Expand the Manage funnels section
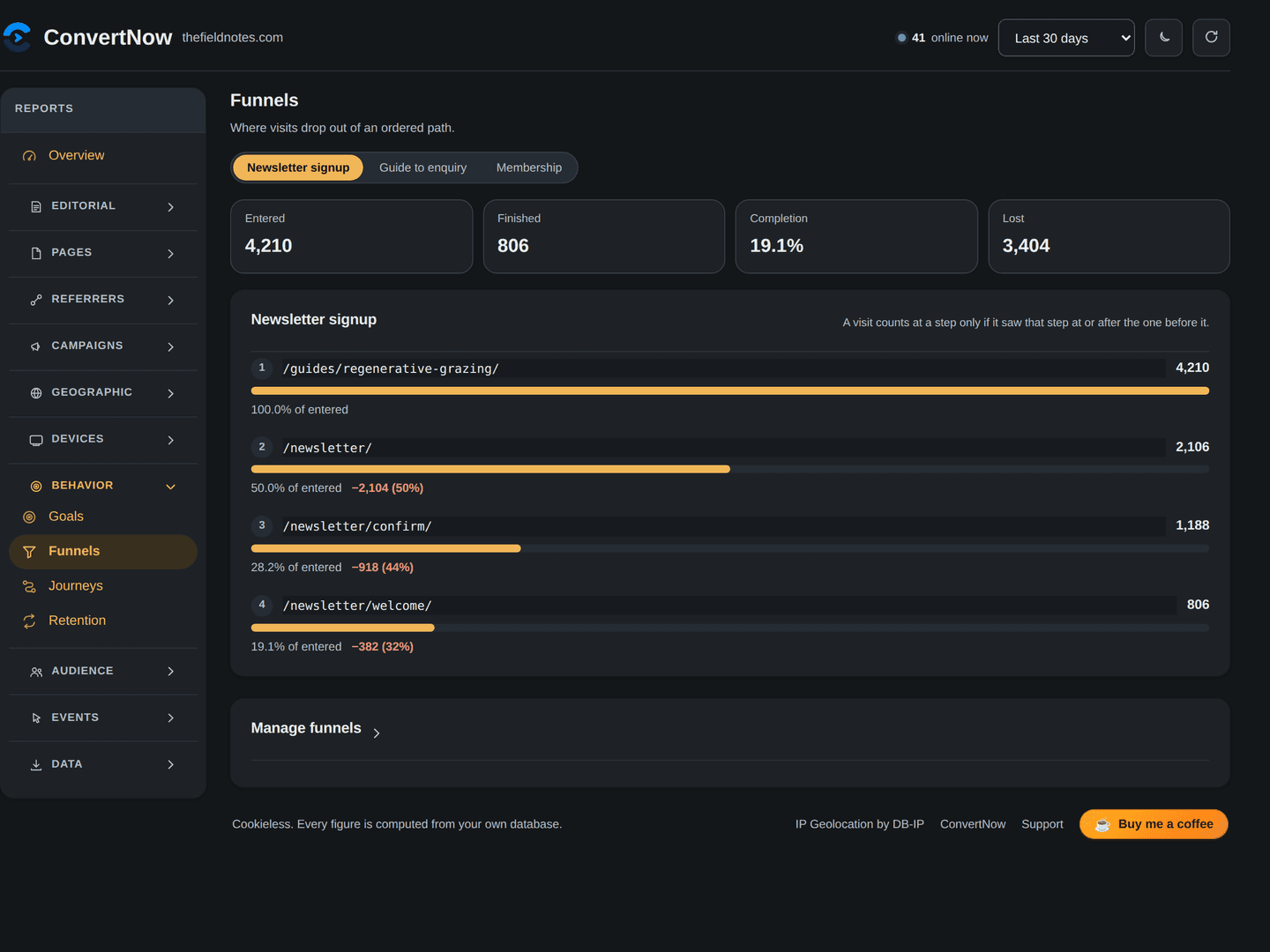1270x952 pixels. pos(306,728)
